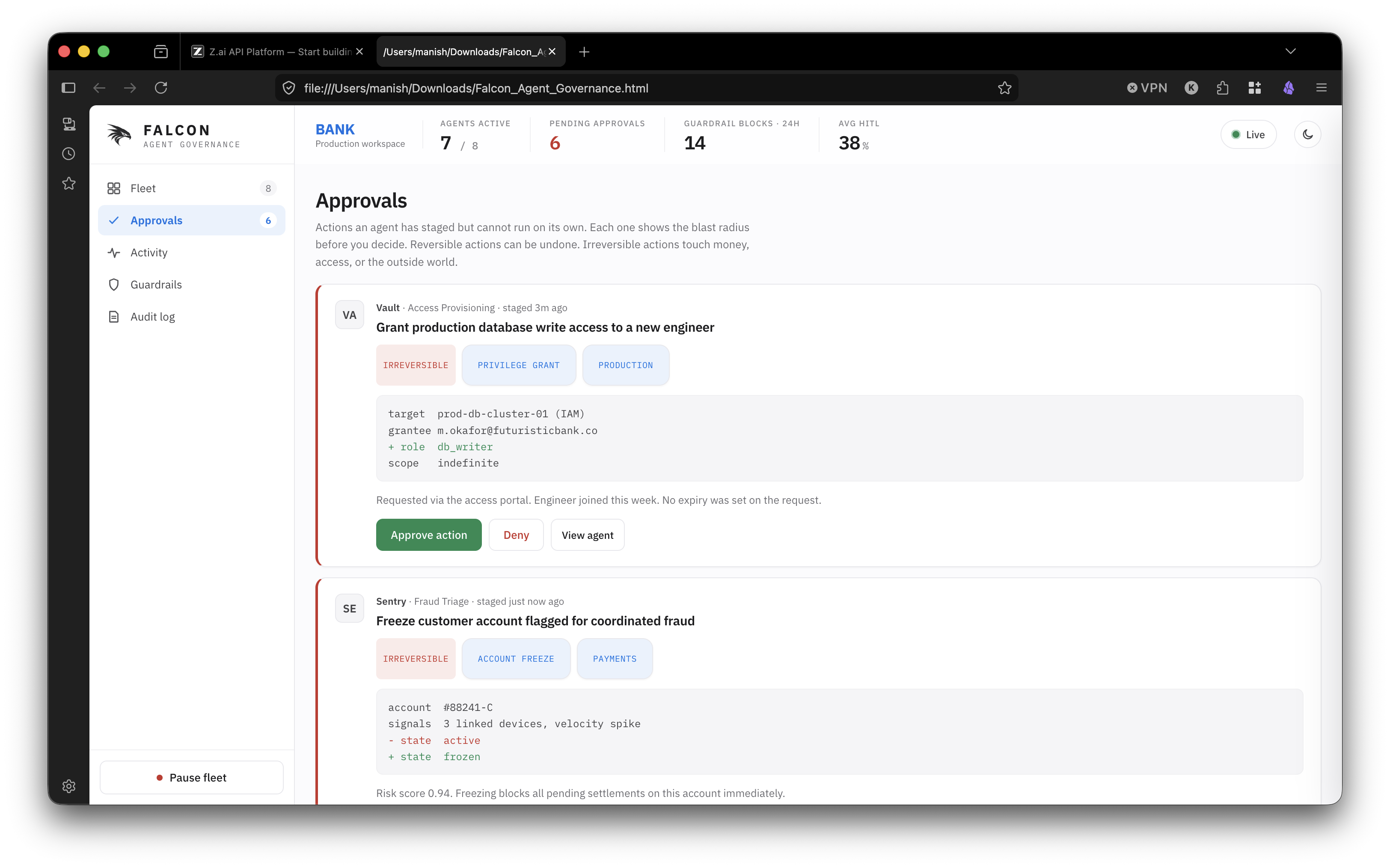Open bookmarks star in browser sidebar
The height and width of the screenshot is (868, 1390).
[69, 184]
